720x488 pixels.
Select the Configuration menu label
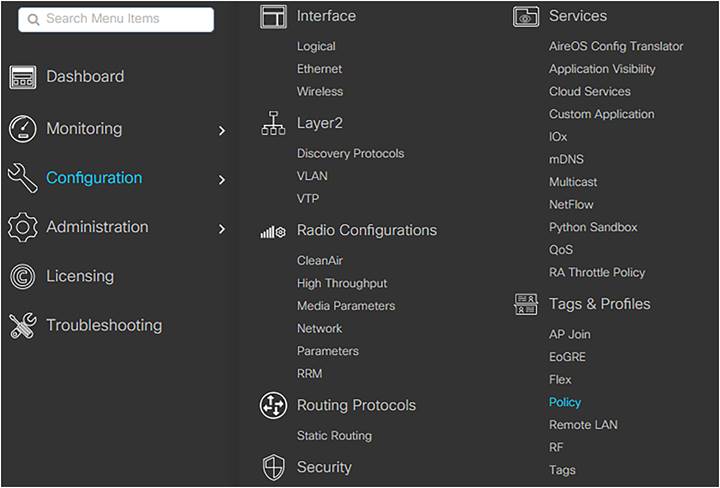click(x=94, y=178)
